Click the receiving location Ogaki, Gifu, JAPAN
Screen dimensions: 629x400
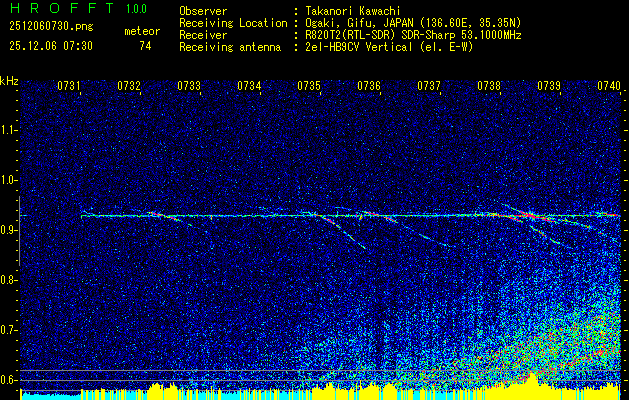[361, 23]
